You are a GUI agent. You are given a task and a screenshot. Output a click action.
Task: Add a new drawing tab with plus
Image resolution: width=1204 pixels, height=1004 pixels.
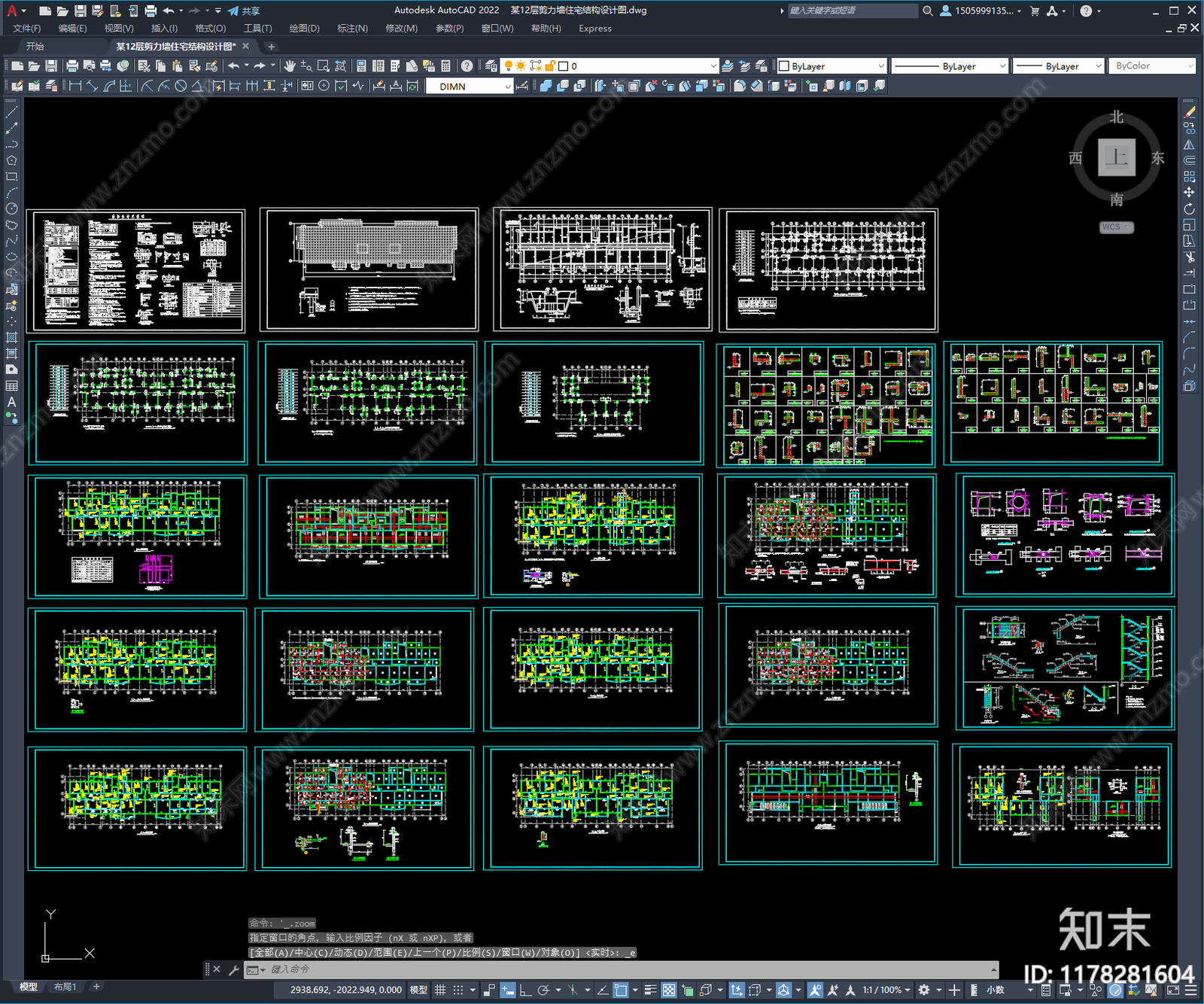tap(271, 47)
